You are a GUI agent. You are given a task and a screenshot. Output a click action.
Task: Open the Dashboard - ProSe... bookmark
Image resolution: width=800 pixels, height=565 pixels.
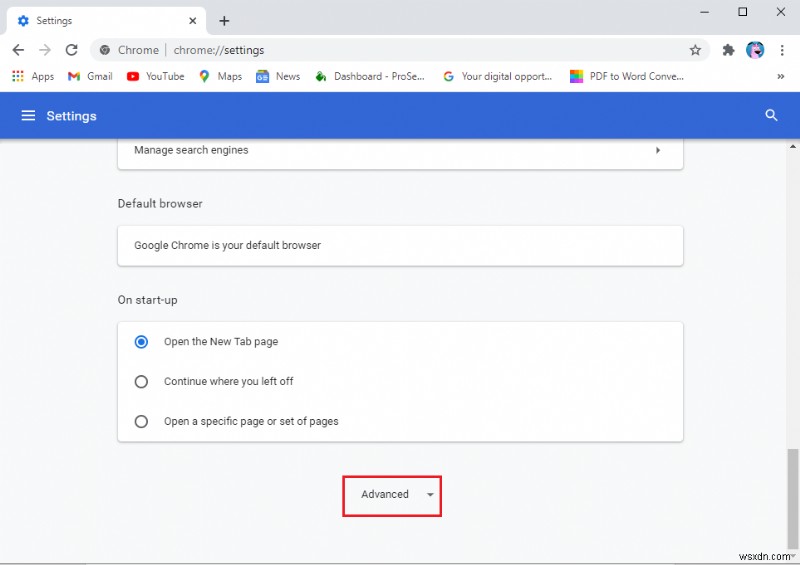370,77
